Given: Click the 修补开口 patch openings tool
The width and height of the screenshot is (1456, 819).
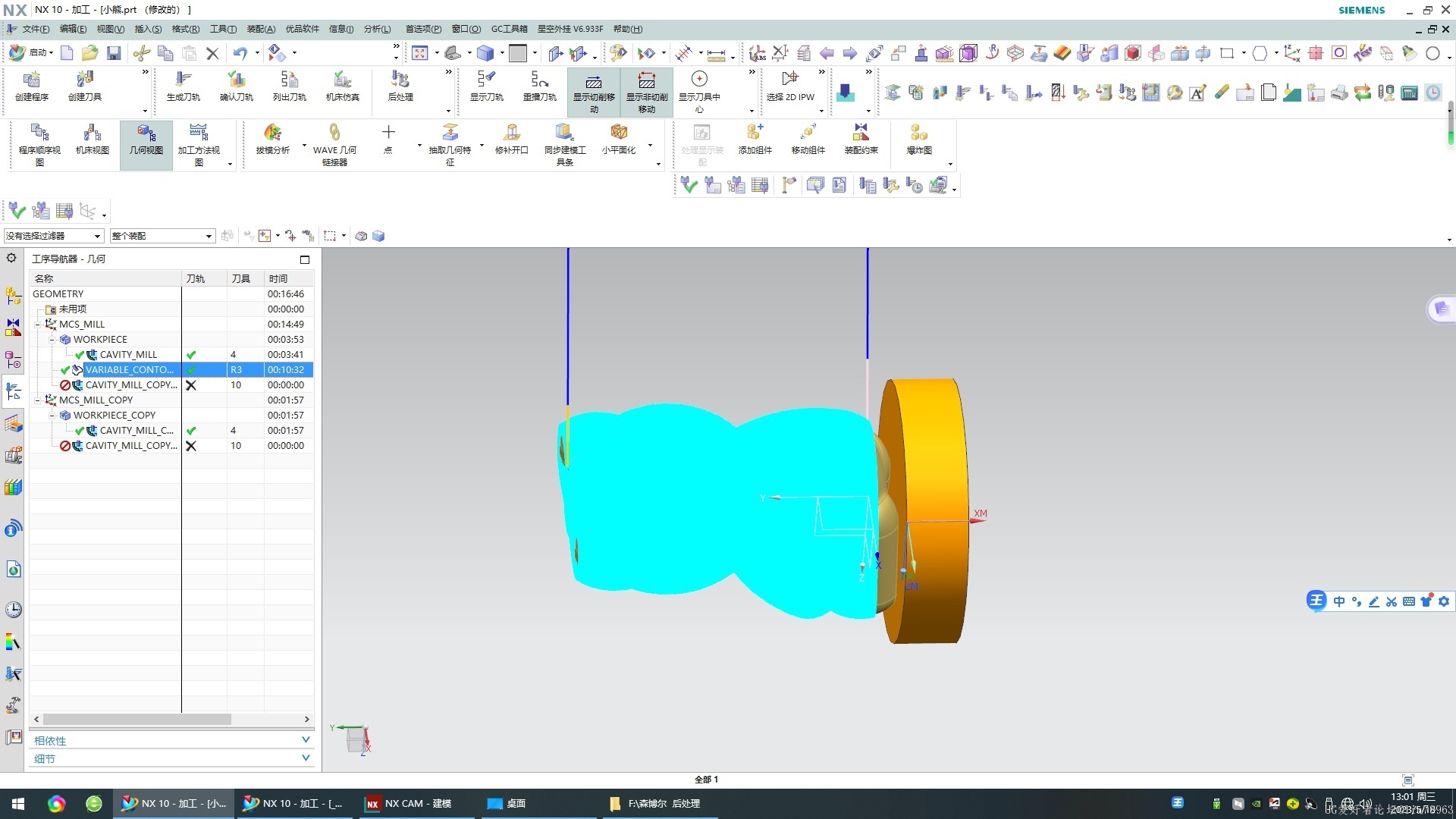Looking at the screenshot, I should click(x=512, y=140).
